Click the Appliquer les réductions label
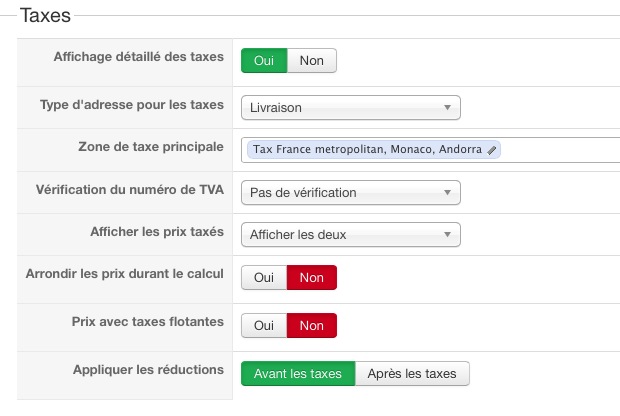 [148, 369]
